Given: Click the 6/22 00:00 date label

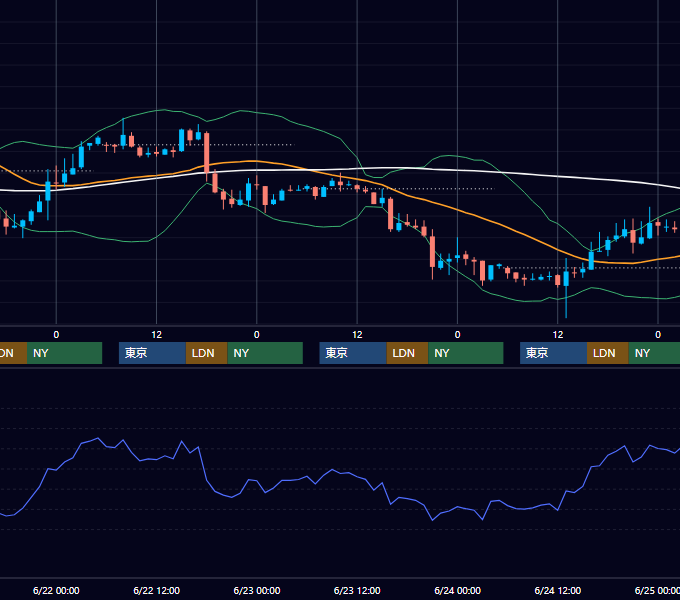Looking at the screenshot, I should 56,590.
